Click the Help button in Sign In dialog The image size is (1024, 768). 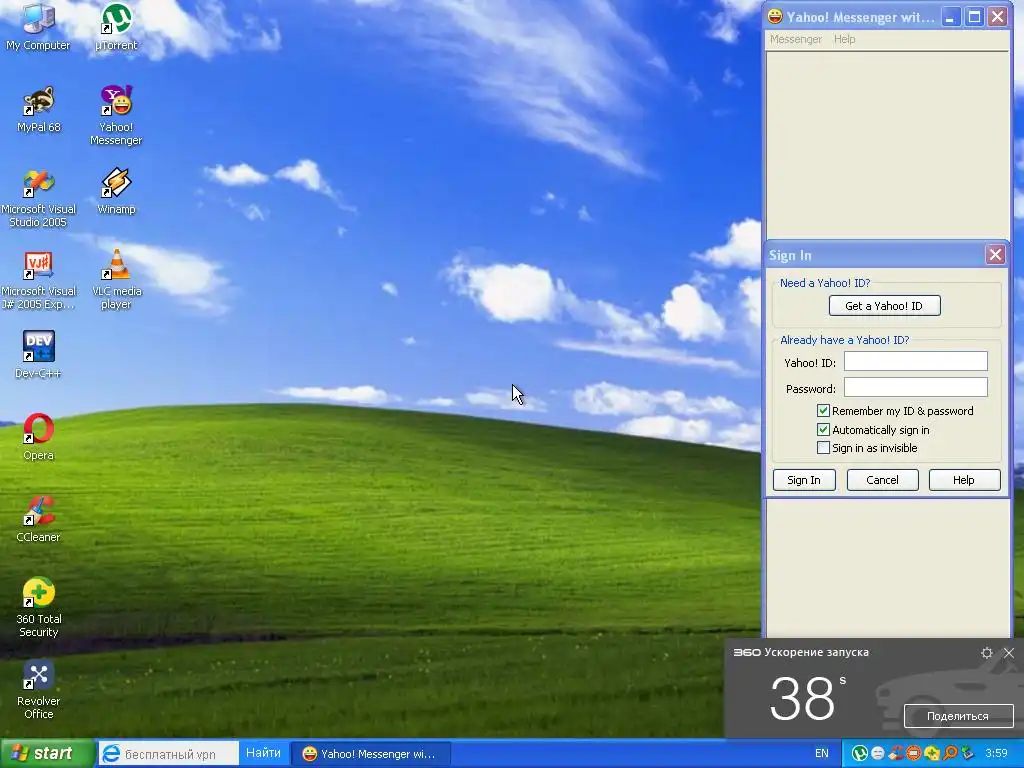pyautogui.click(x=964, y=480)
